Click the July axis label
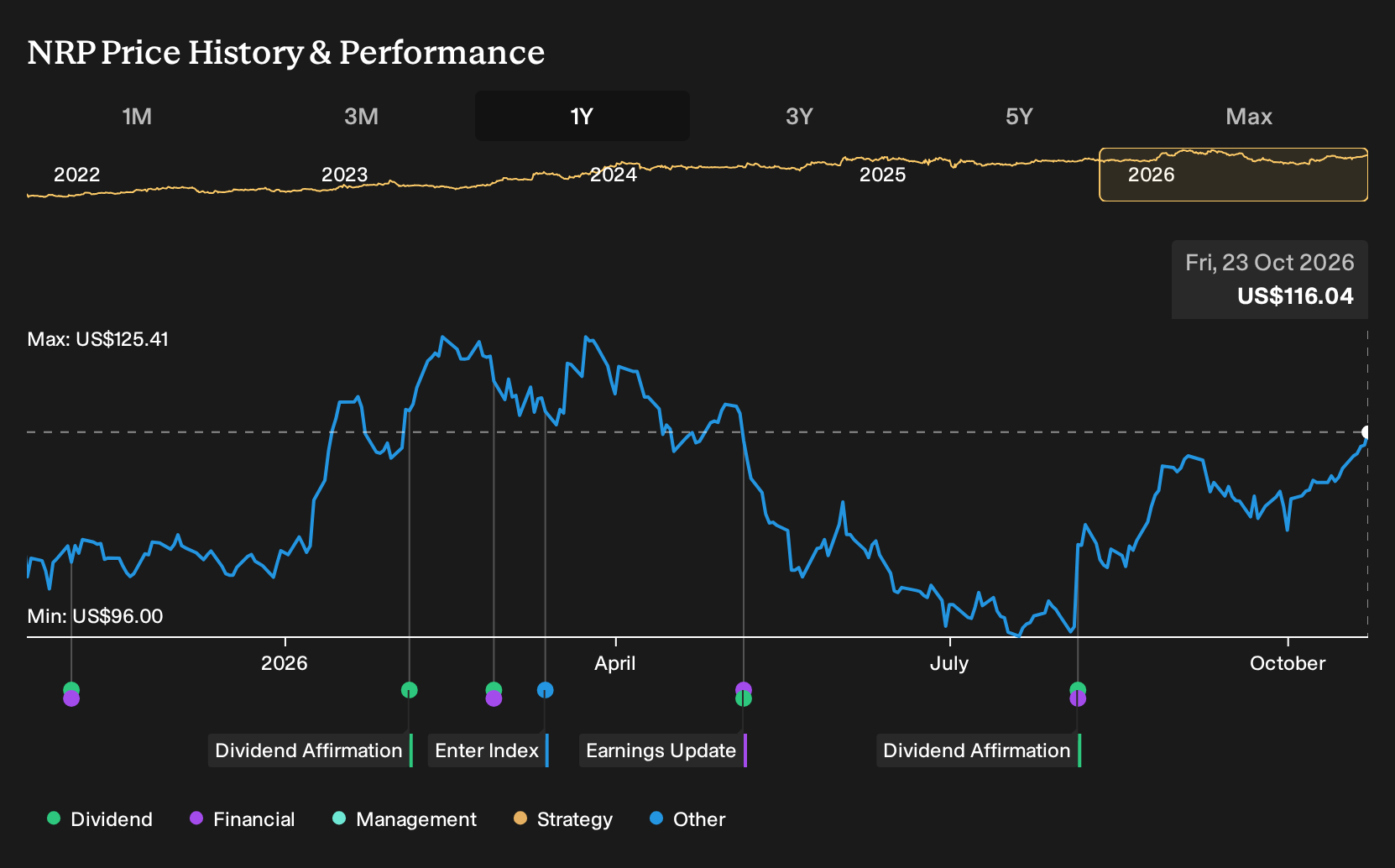Screen dimensions: 1395x868 (x=949, y=663)
